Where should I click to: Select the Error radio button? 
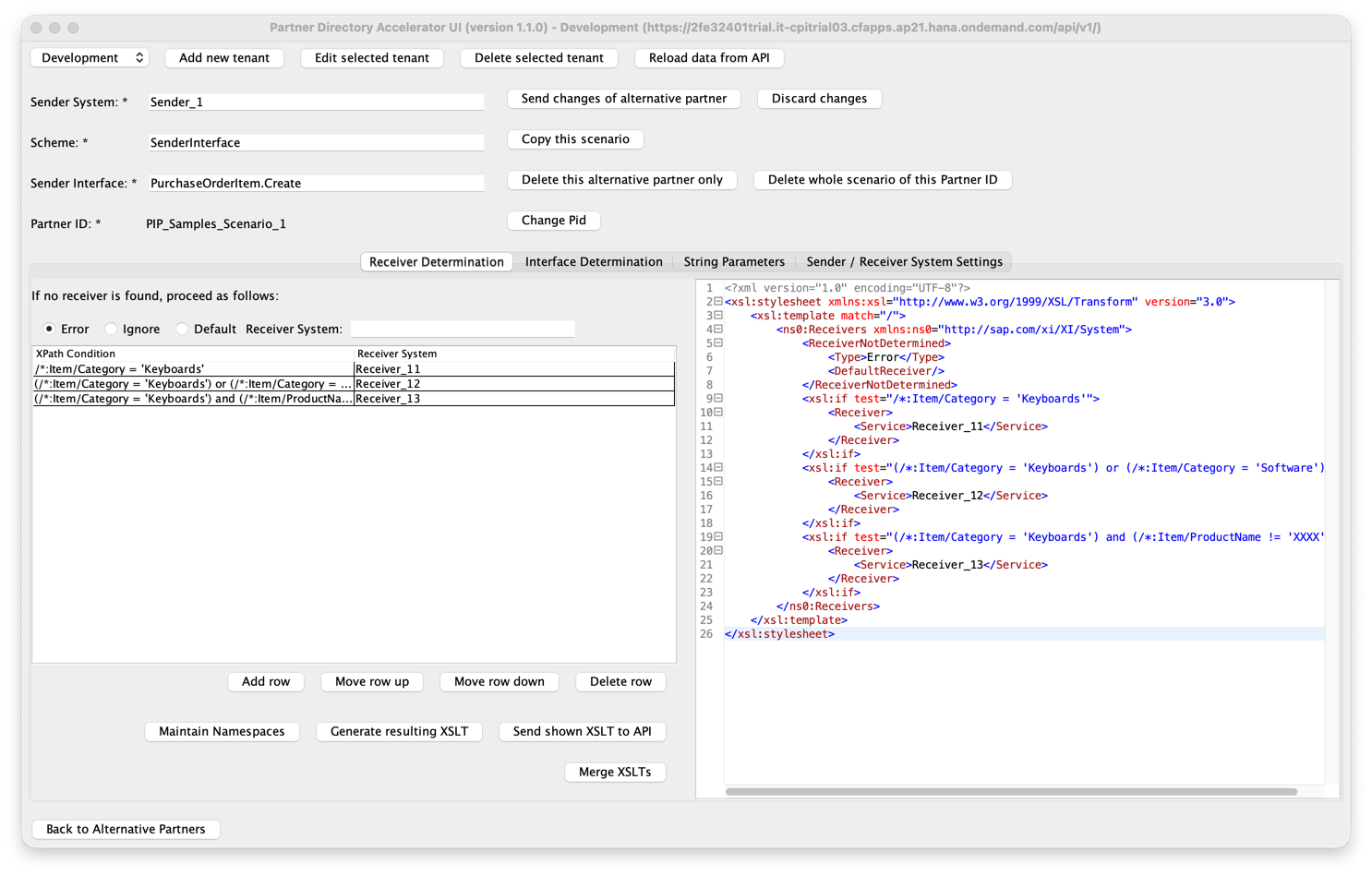pyautogui.click(x=49, y=329)
